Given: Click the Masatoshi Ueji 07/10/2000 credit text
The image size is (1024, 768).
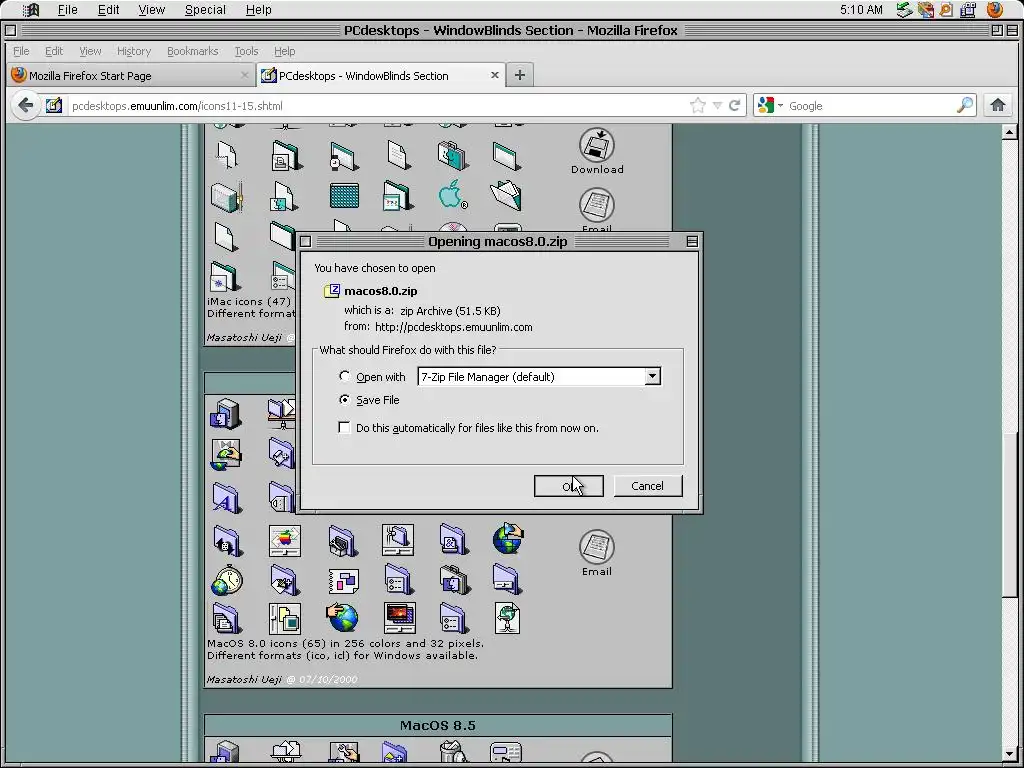Looking at the screenshot, I should coord(282,679).
